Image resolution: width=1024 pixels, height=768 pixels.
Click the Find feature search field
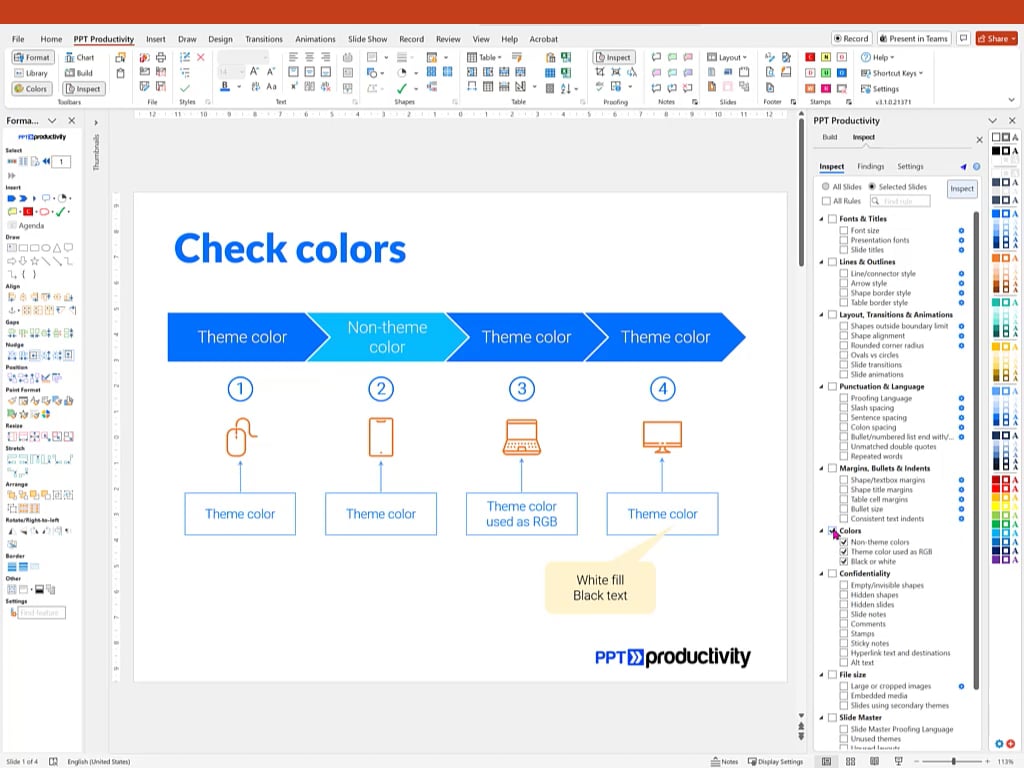(41, 613)
